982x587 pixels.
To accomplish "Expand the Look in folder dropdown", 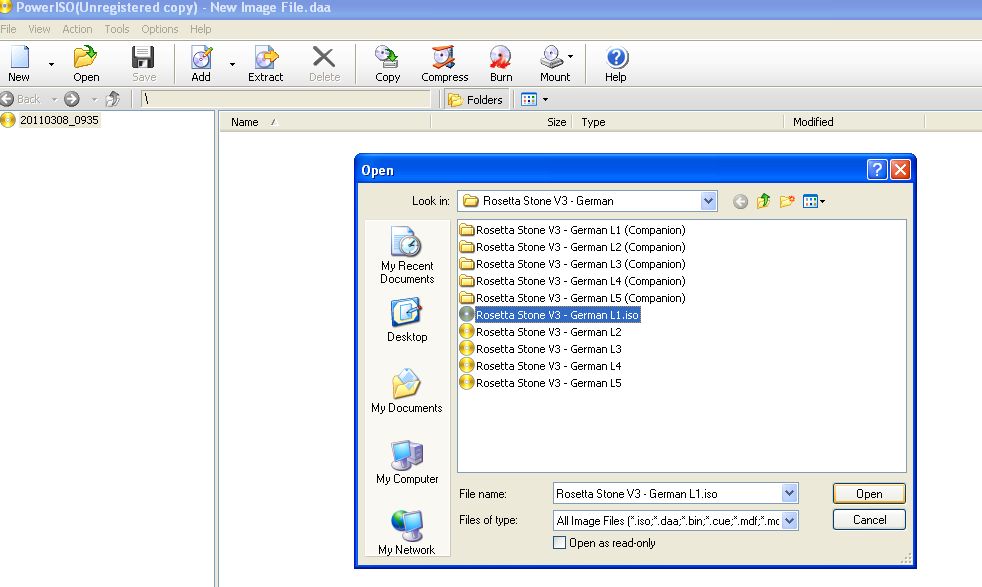I will pyautogui.click(x=709, y=201).
